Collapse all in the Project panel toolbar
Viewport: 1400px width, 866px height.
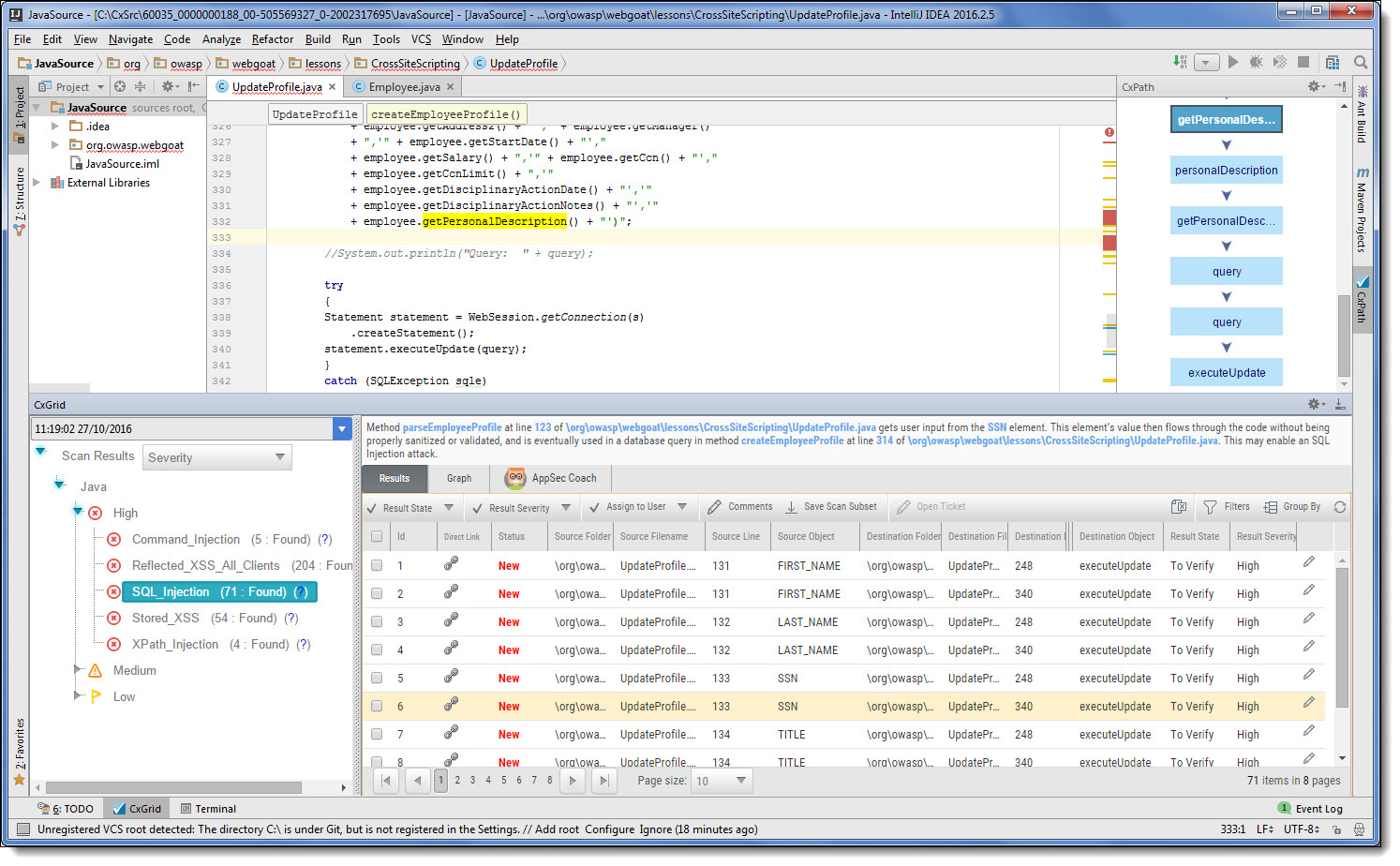click(x=140, y=86)
